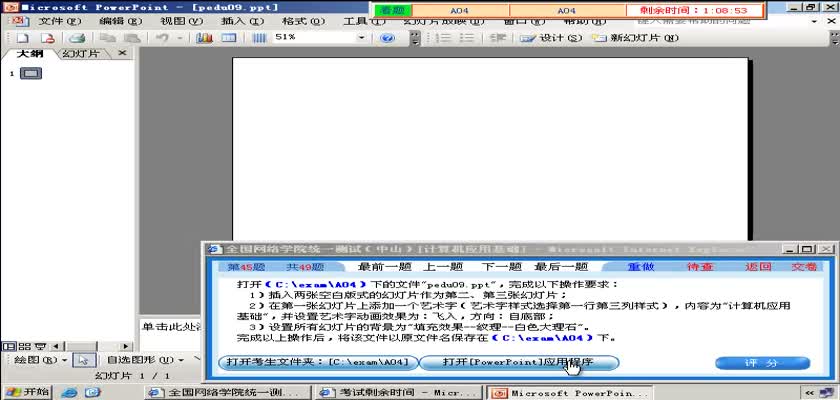Screen dimensions: 840x400
Task: Click the permission document icon
Action: coord(48,38)
